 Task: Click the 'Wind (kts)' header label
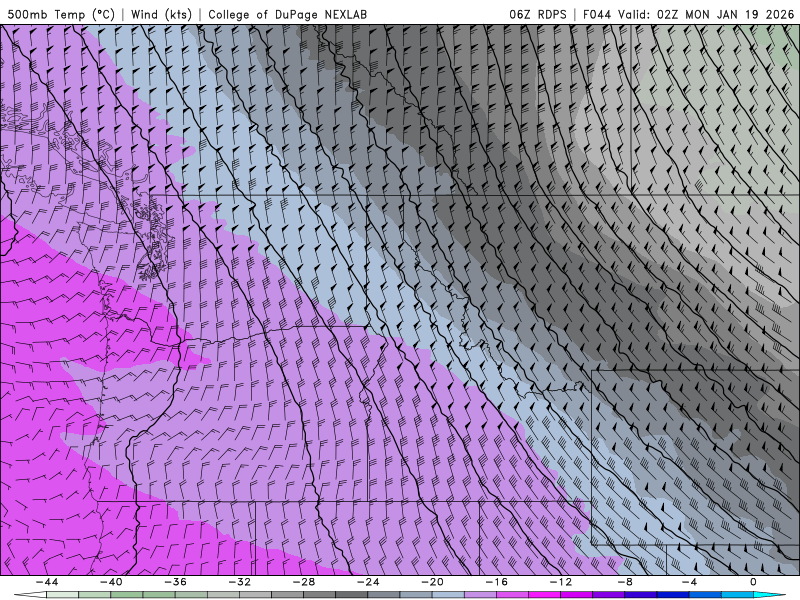(x=161, y=14)
